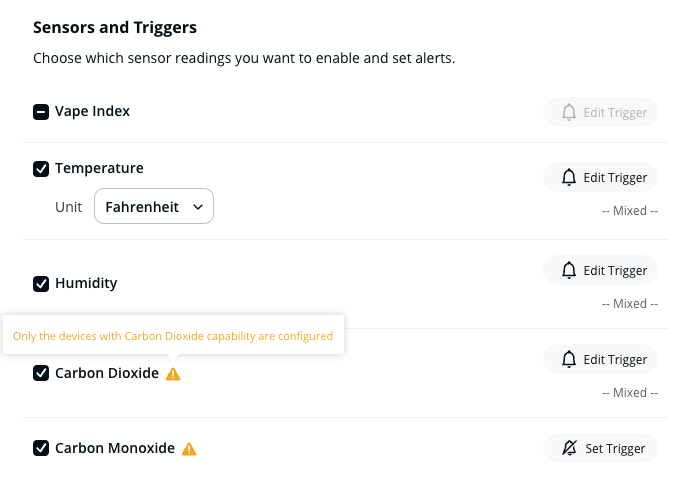Viewport: 688px width, 478px height.
Task: Click the Edit Trigger label for Temperature
Action: click(x=615, y=178)
